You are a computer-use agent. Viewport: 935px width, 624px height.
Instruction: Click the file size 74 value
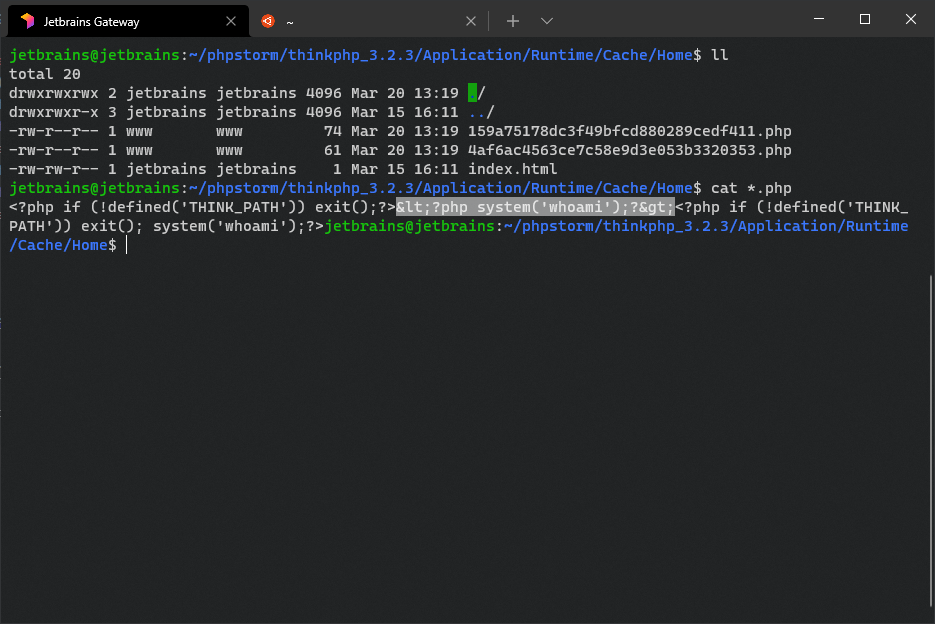(333, 131)
